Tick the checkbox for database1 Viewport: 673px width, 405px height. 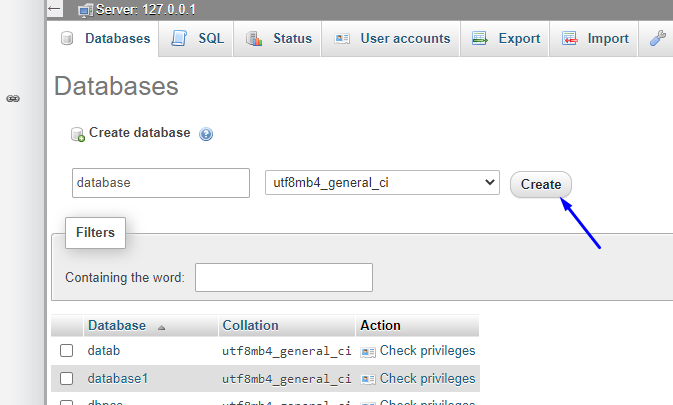pyautogui.click(x=67, y=378)
